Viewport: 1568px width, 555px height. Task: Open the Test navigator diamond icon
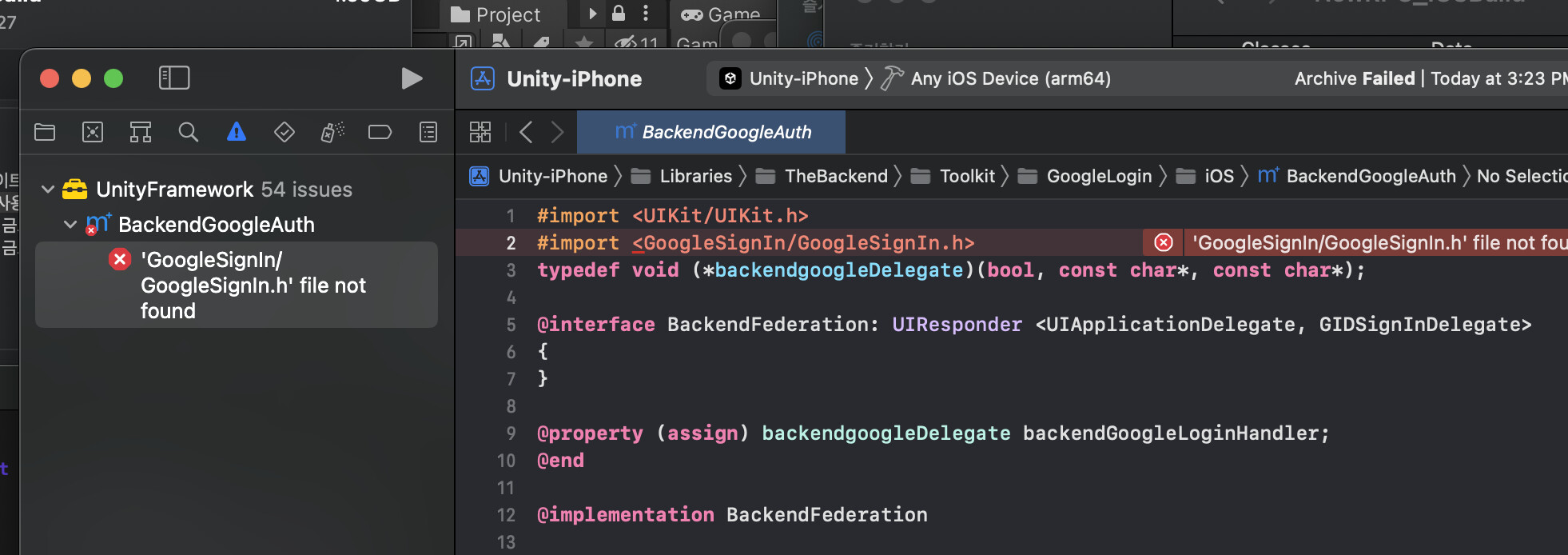tap(285, 132)
